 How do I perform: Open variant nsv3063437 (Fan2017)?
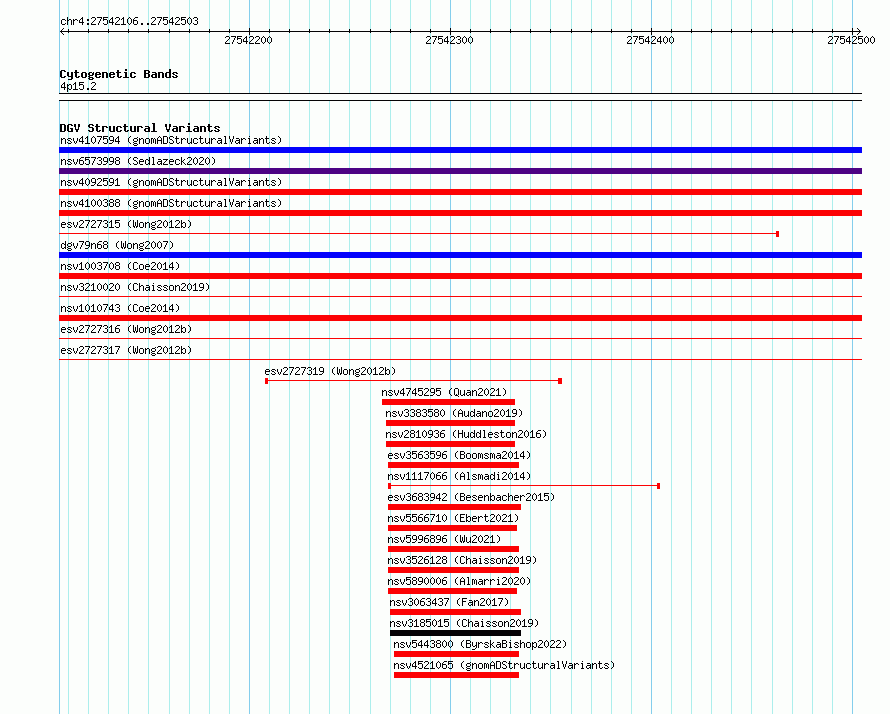[450, 602]
